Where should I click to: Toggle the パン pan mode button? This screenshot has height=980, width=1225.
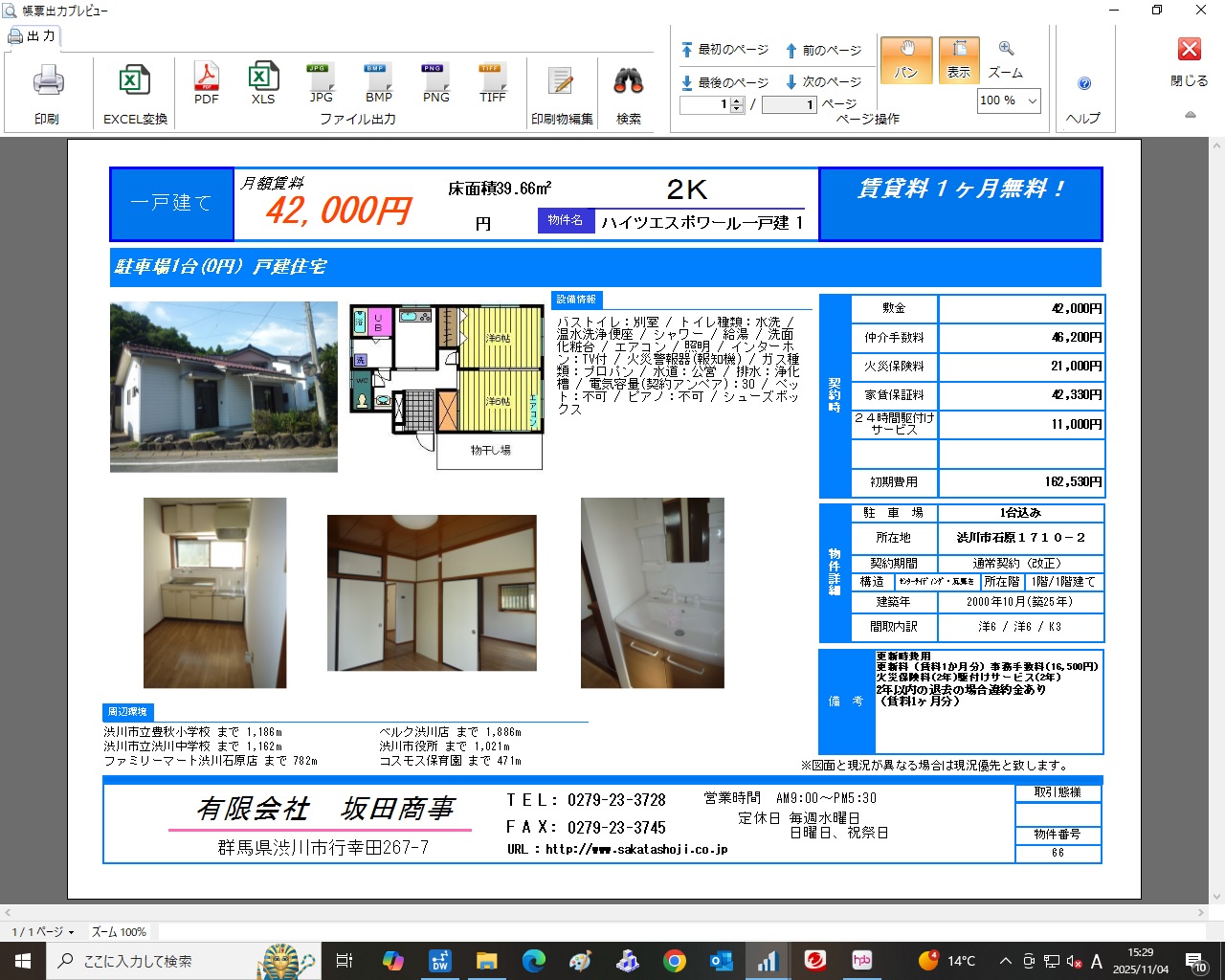point(905,59)
